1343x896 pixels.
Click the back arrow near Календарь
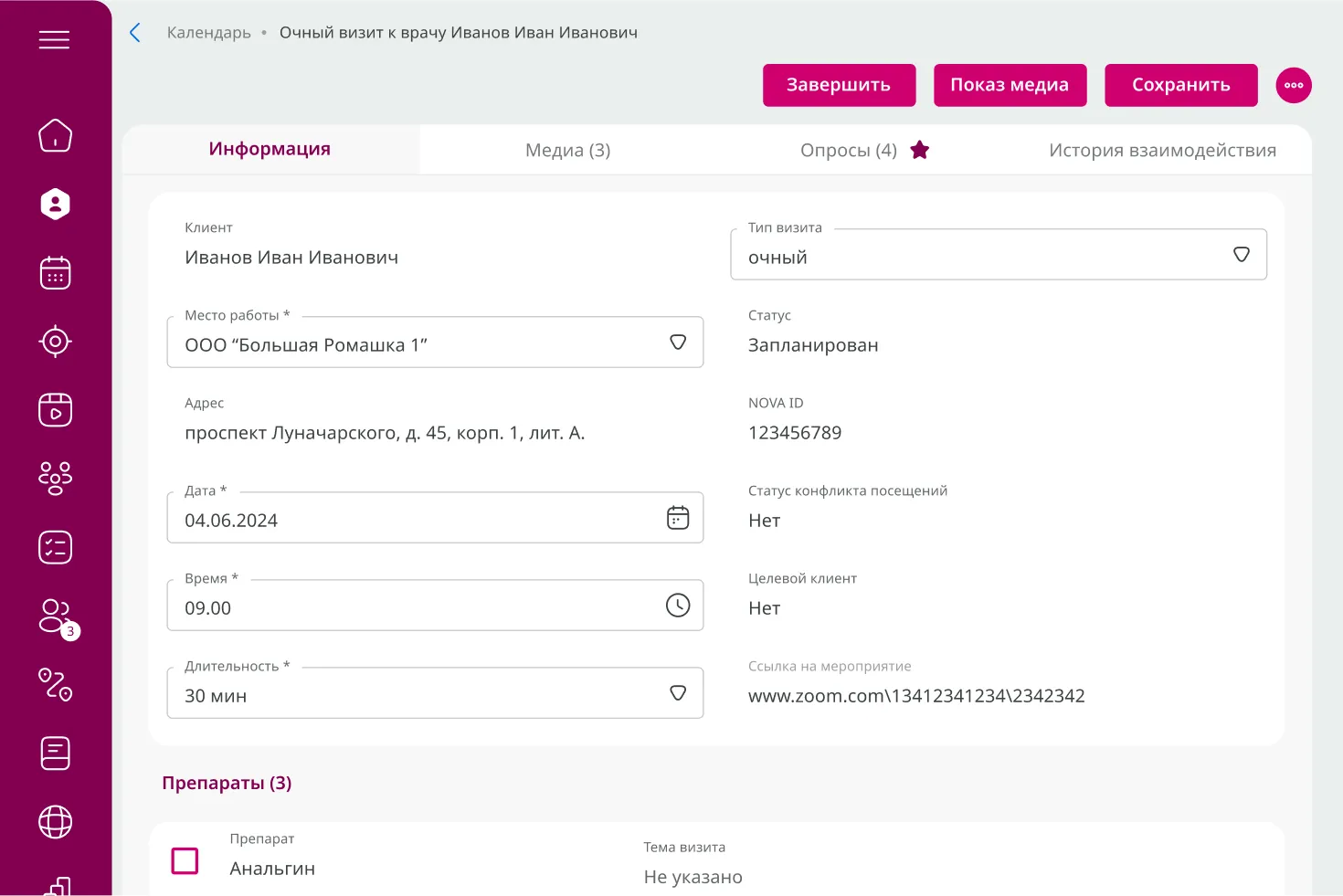click(135, 33)
